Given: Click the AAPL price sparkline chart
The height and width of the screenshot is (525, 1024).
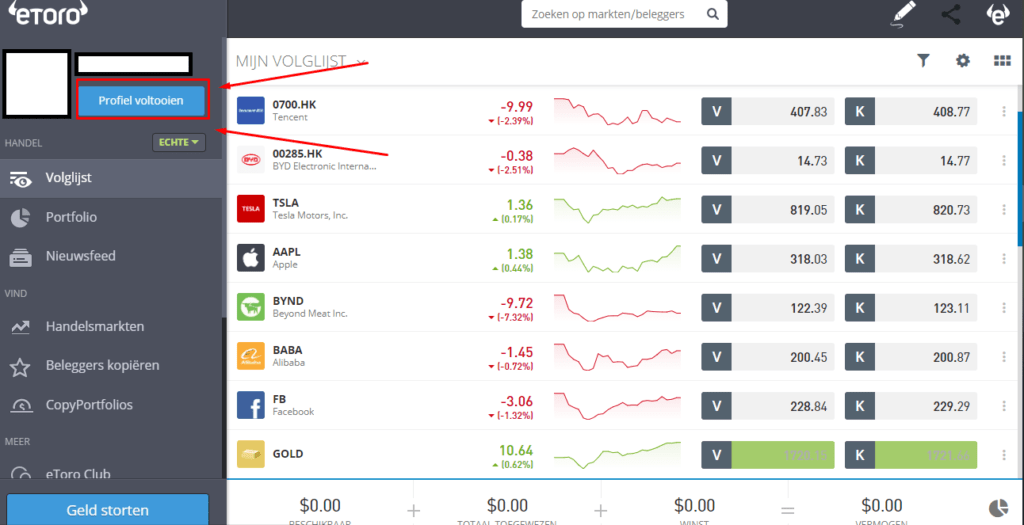Looking at the screenshot, I should click(x=617, y=258).
